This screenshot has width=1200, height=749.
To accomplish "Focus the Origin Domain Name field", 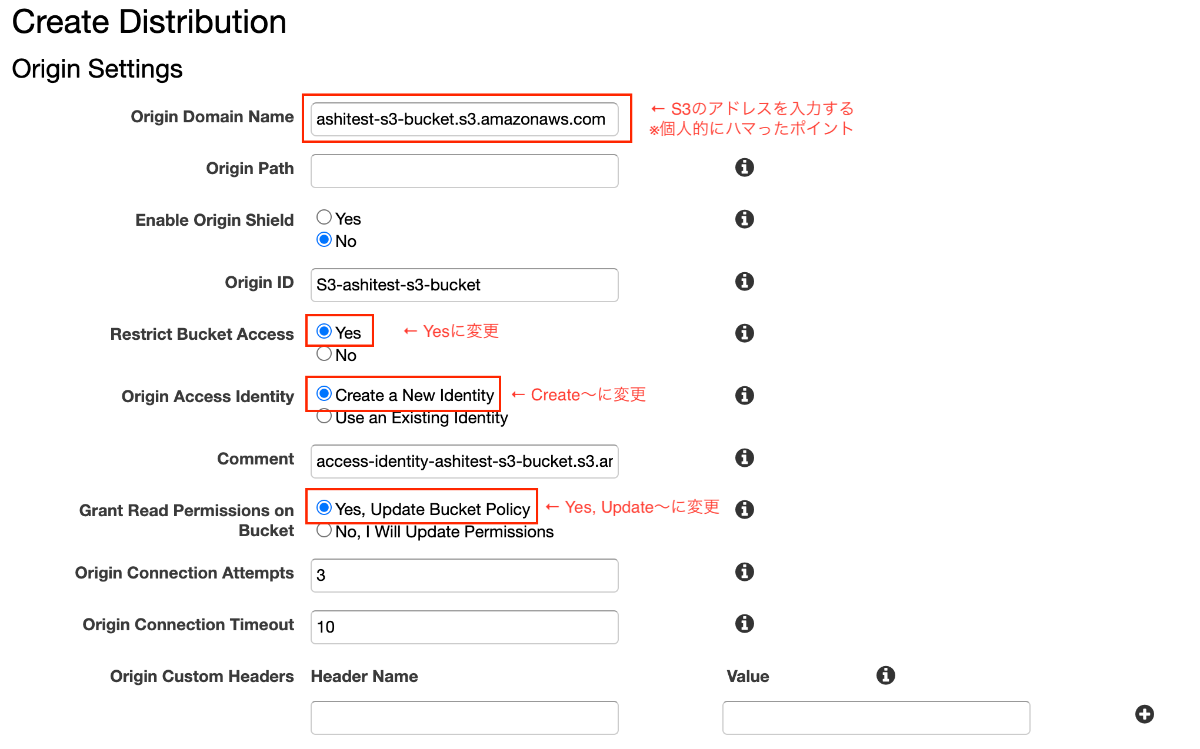I will coord(464,119).
